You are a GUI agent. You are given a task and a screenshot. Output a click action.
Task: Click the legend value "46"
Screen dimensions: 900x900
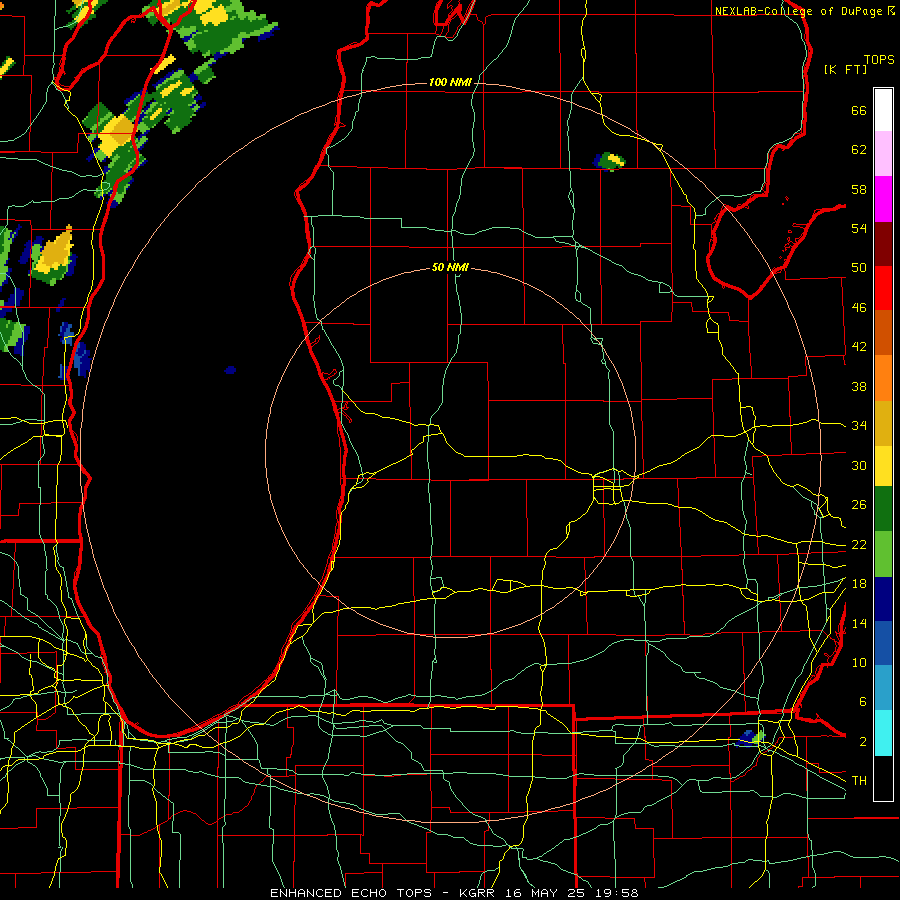pyautogui.click(x=859, y=308)
